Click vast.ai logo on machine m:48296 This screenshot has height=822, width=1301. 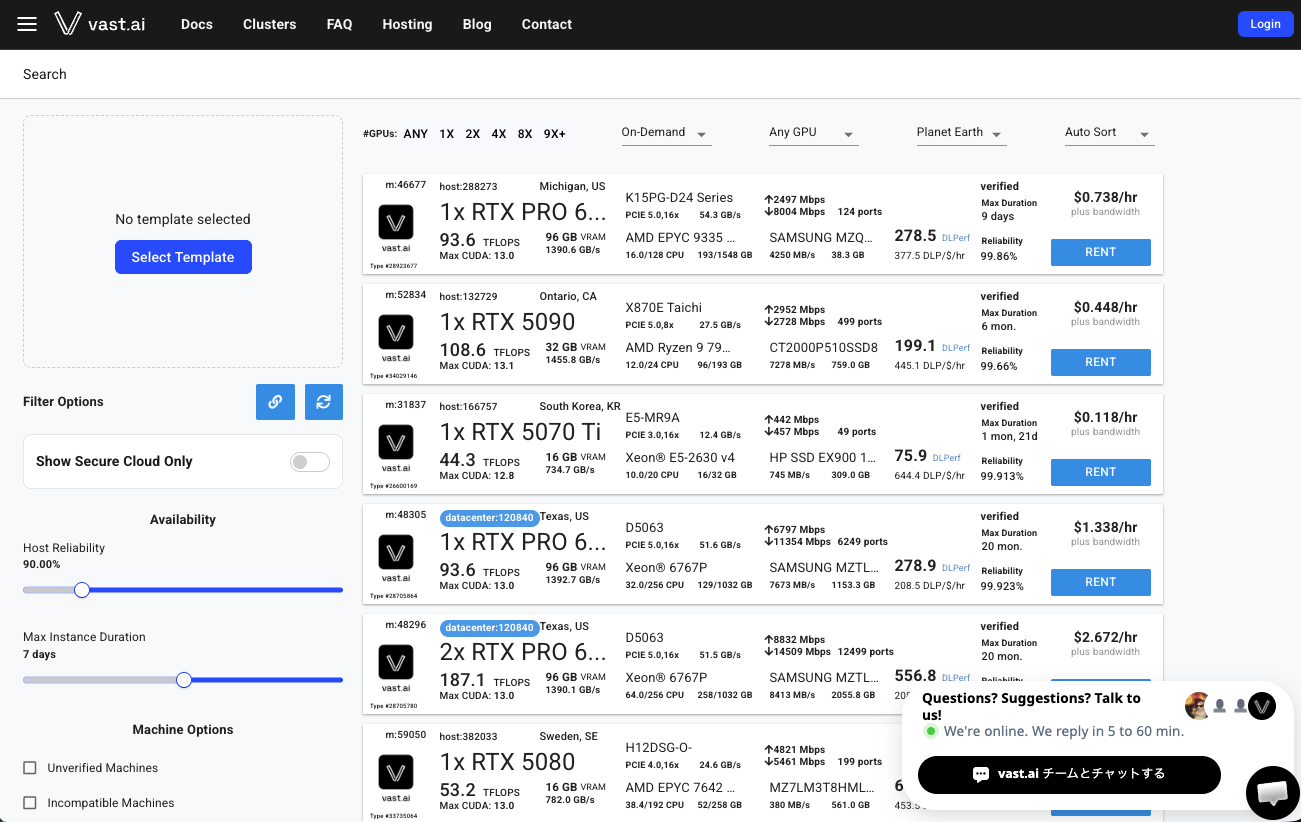point(397,661)
